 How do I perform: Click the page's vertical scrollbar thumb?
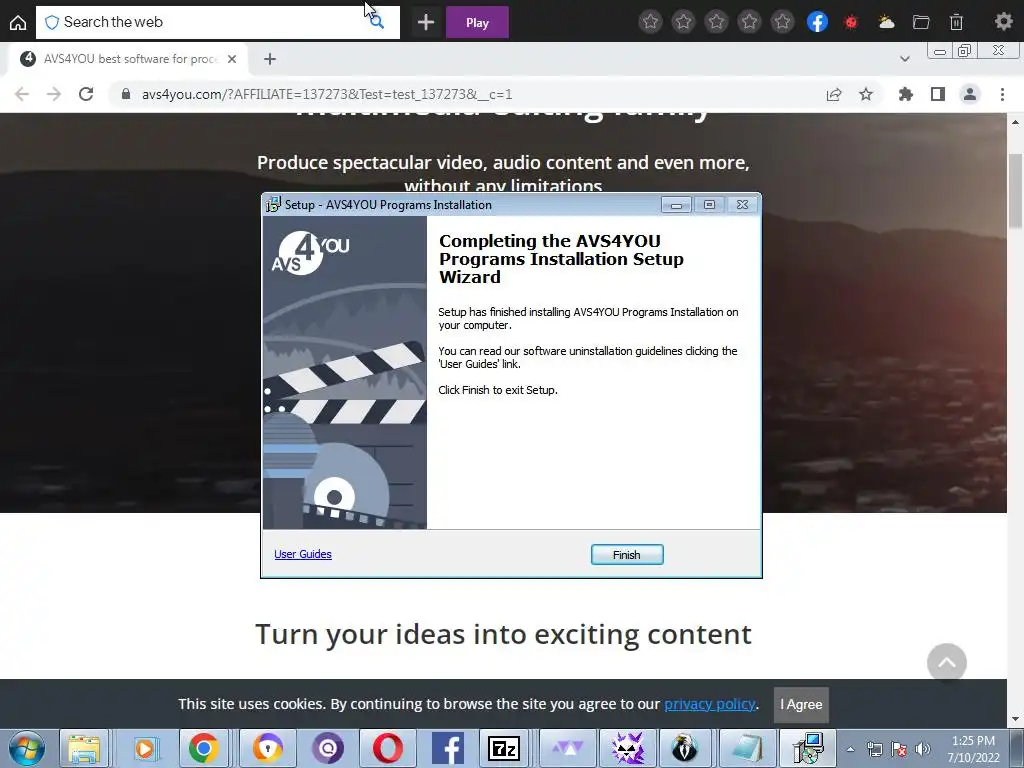(1015, 191)
